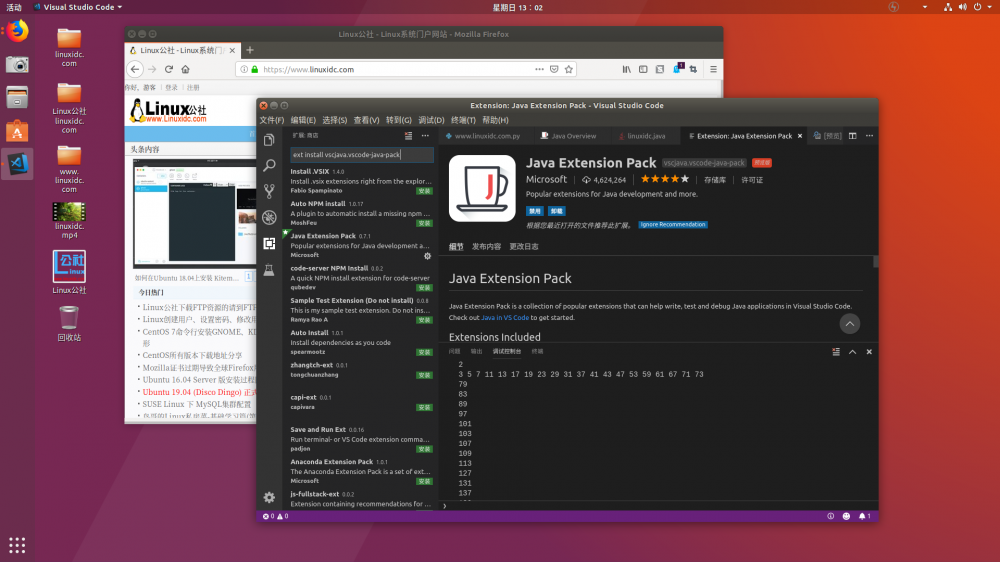1000x562 pixels.
Task: Open the Explorer view in activity bar
Action: pyautogui.click(x=269, y=140)
